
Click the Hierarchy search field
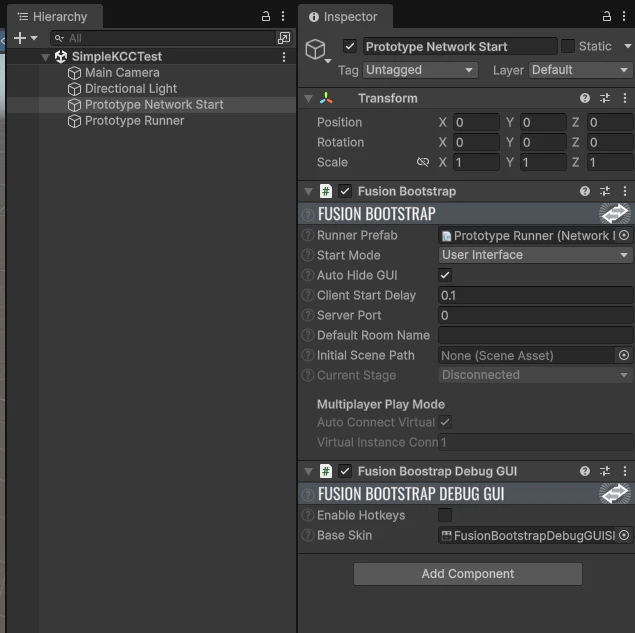[x=164, y=38]
